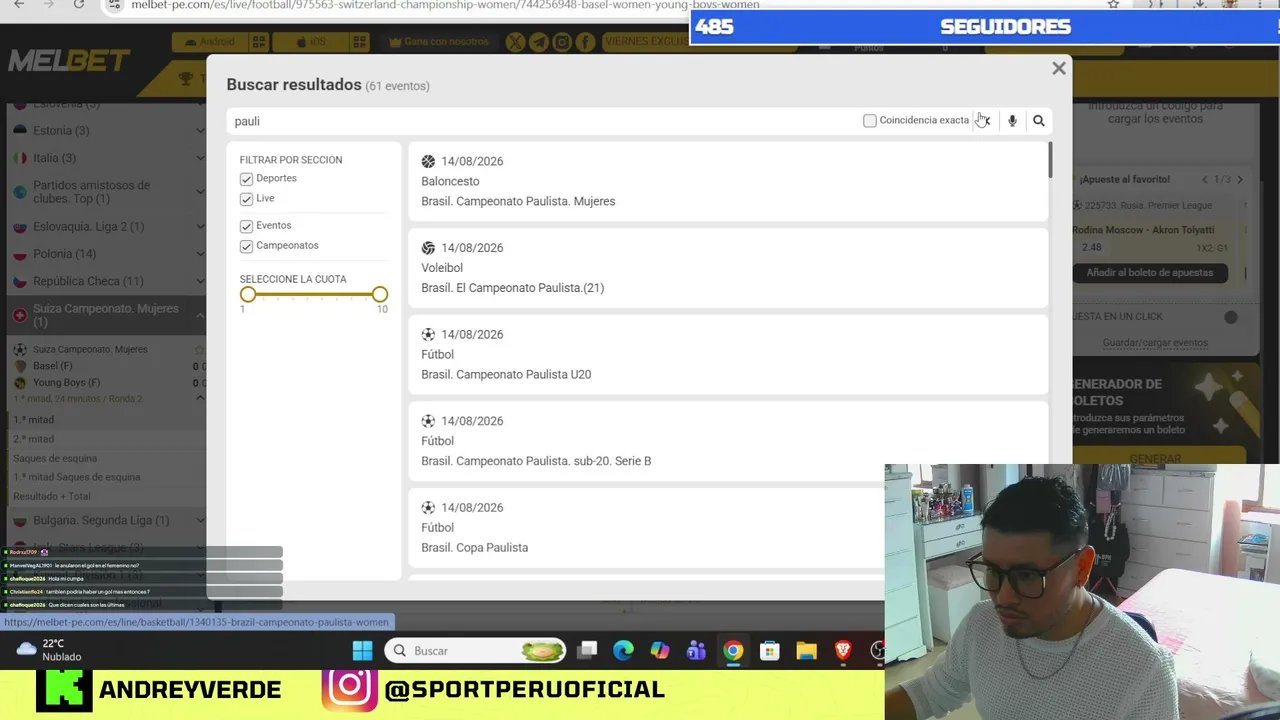Open File Explorer from the taskbar
Viewport: 1280px width, 720px height.
pyautogui.click(x=806, y=651)
